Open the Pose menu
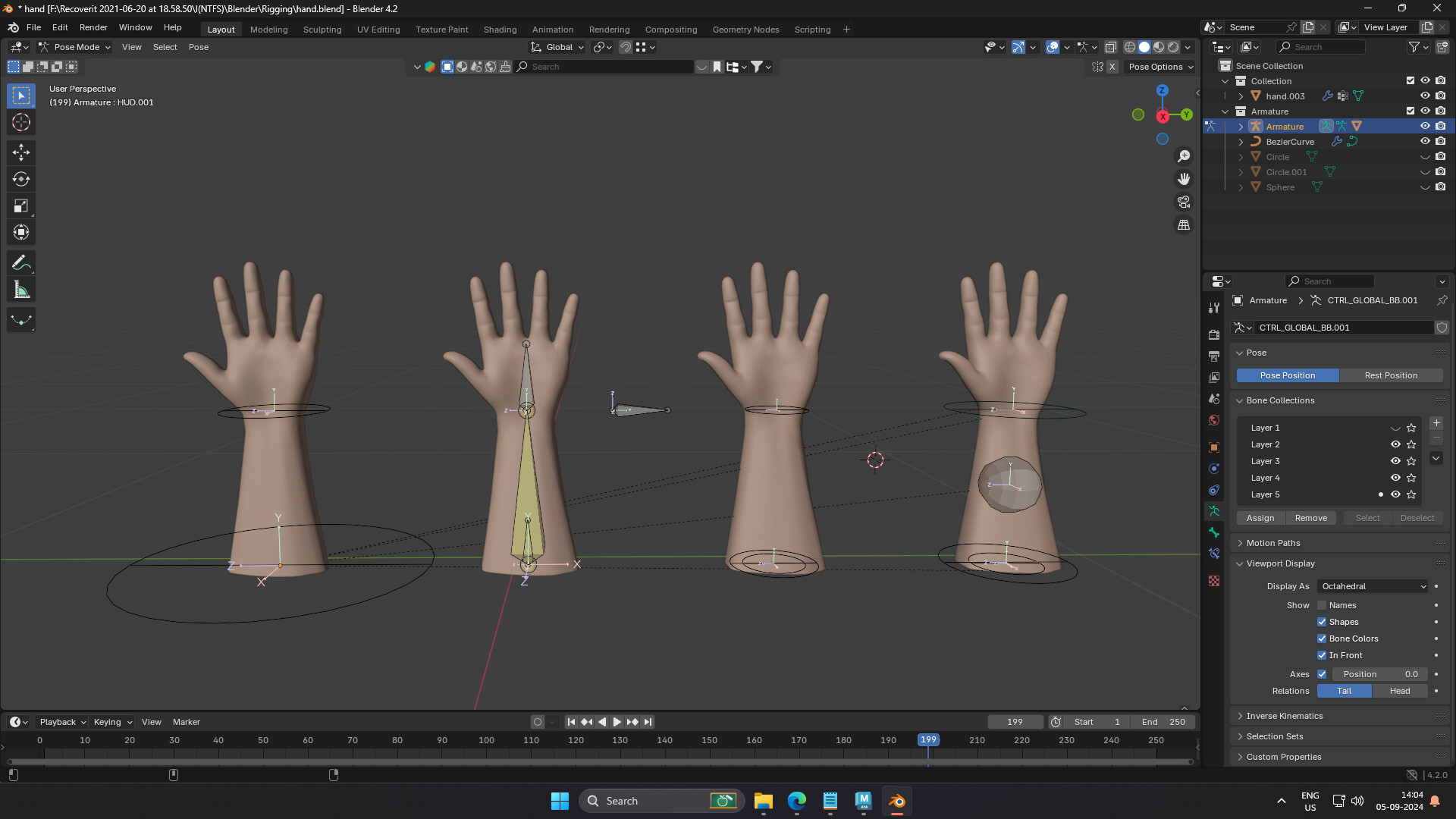This screenshot has width=1456, height=819. pos(198,47)
